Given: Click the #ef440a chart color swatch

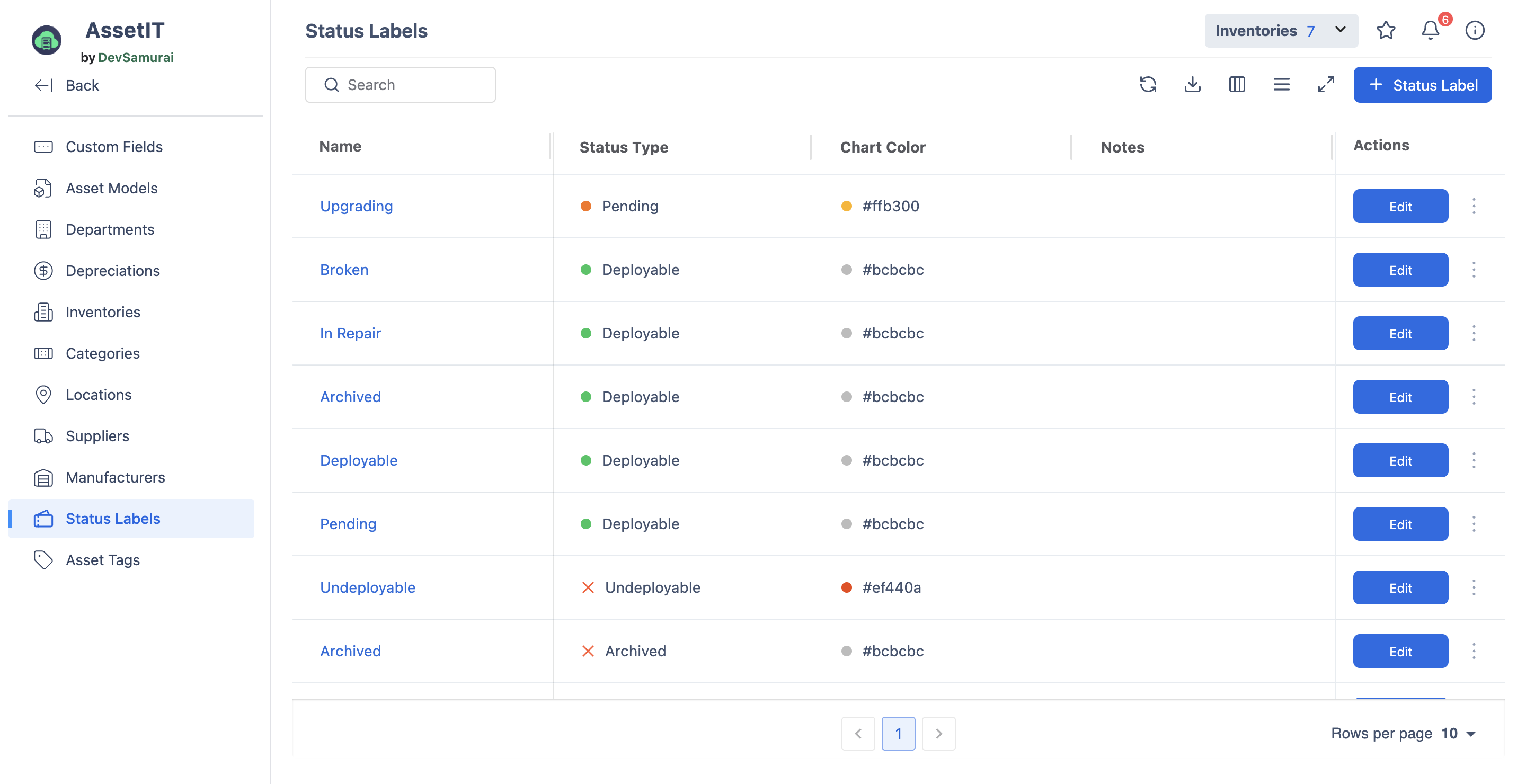Looking at the screenshot, I should click(x=846, y=588).
